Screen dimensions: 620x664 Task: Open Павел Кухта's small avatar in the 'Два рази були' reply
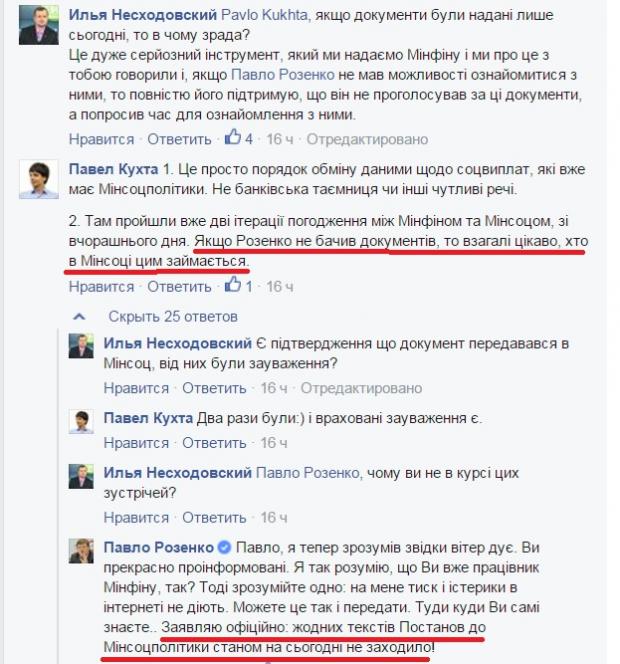tap(81, 421)
